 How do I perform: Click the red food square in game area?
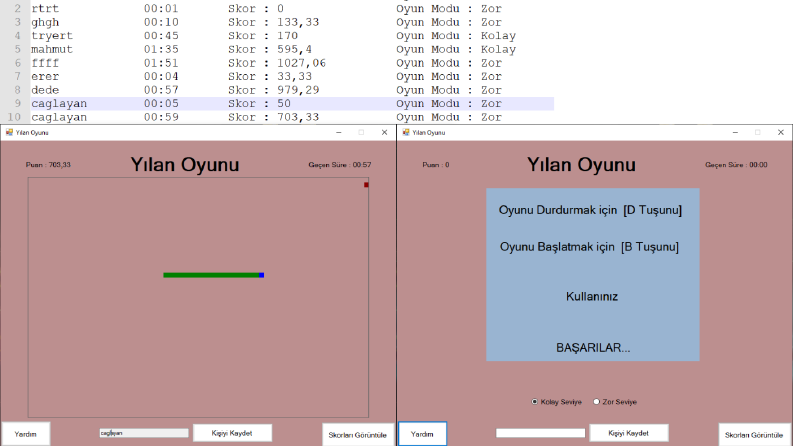366,185
